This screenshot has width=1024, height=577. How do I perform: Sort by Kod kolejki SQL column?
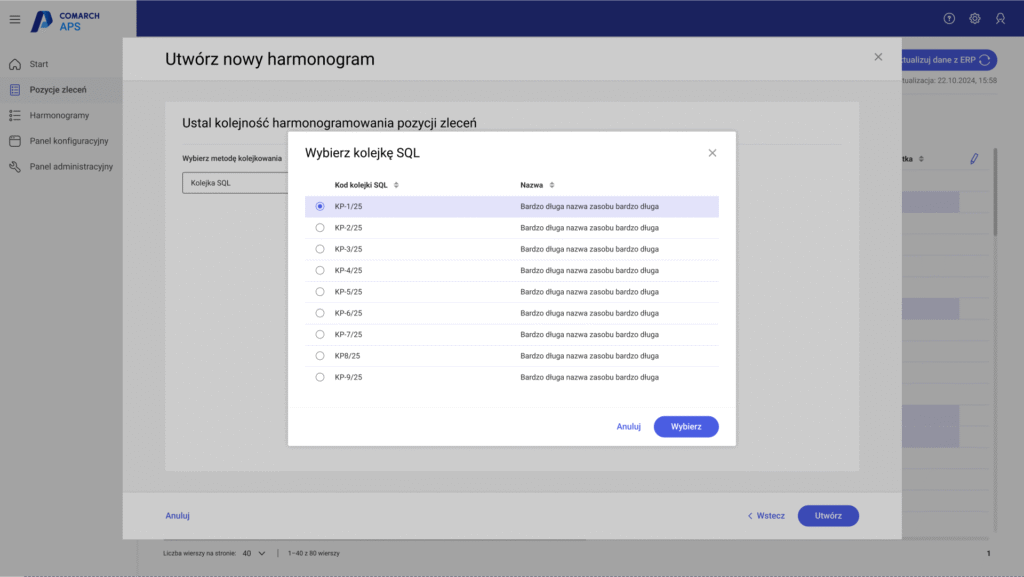point(396,185)
